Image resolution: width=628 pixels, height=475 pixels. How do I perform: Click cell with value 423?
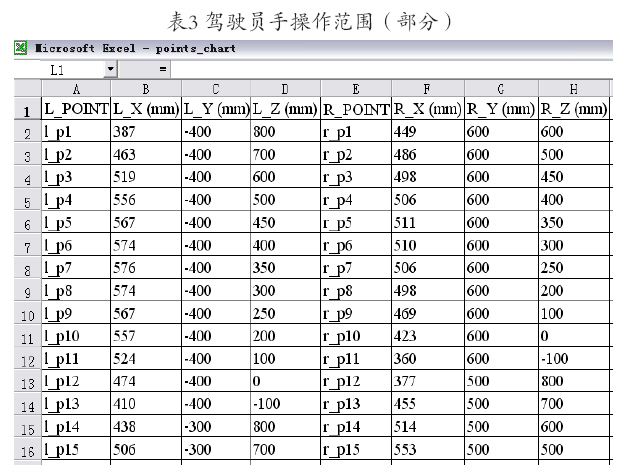pos(428,336)
